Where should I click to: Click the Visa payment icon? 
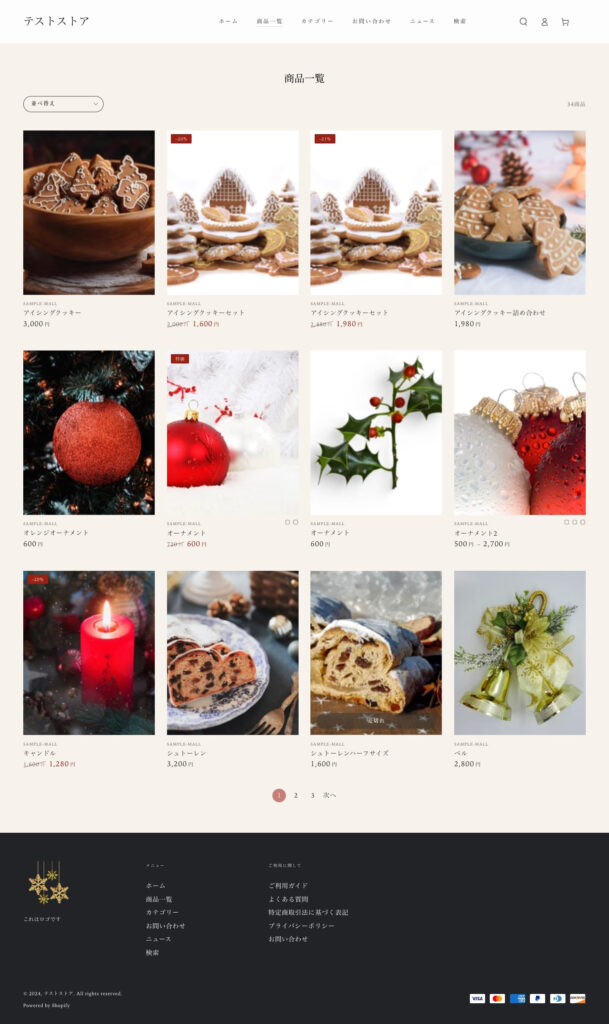(x=477, y=998)
